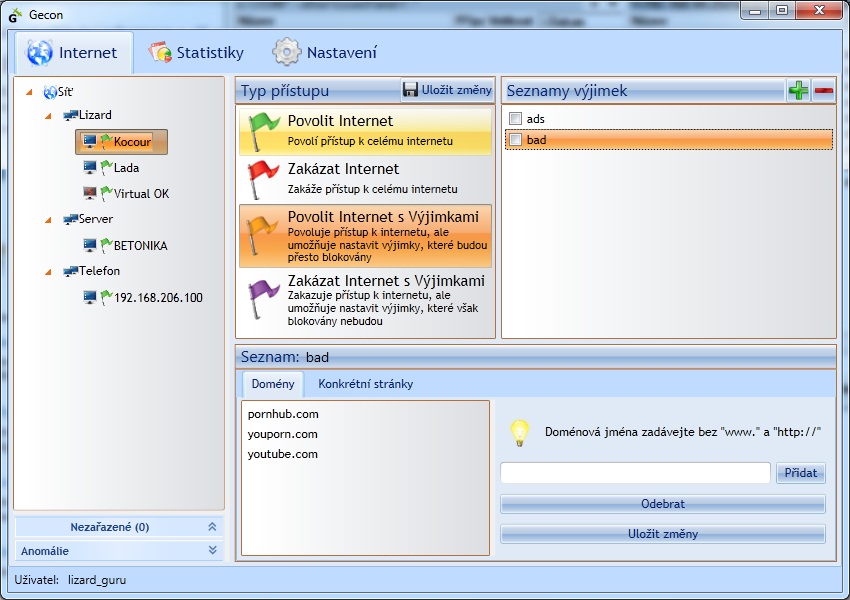Image resolution: width=850 pixels, height=600 pixels.
Task: Collapse the Telefon group node
Action: point(48,272)
